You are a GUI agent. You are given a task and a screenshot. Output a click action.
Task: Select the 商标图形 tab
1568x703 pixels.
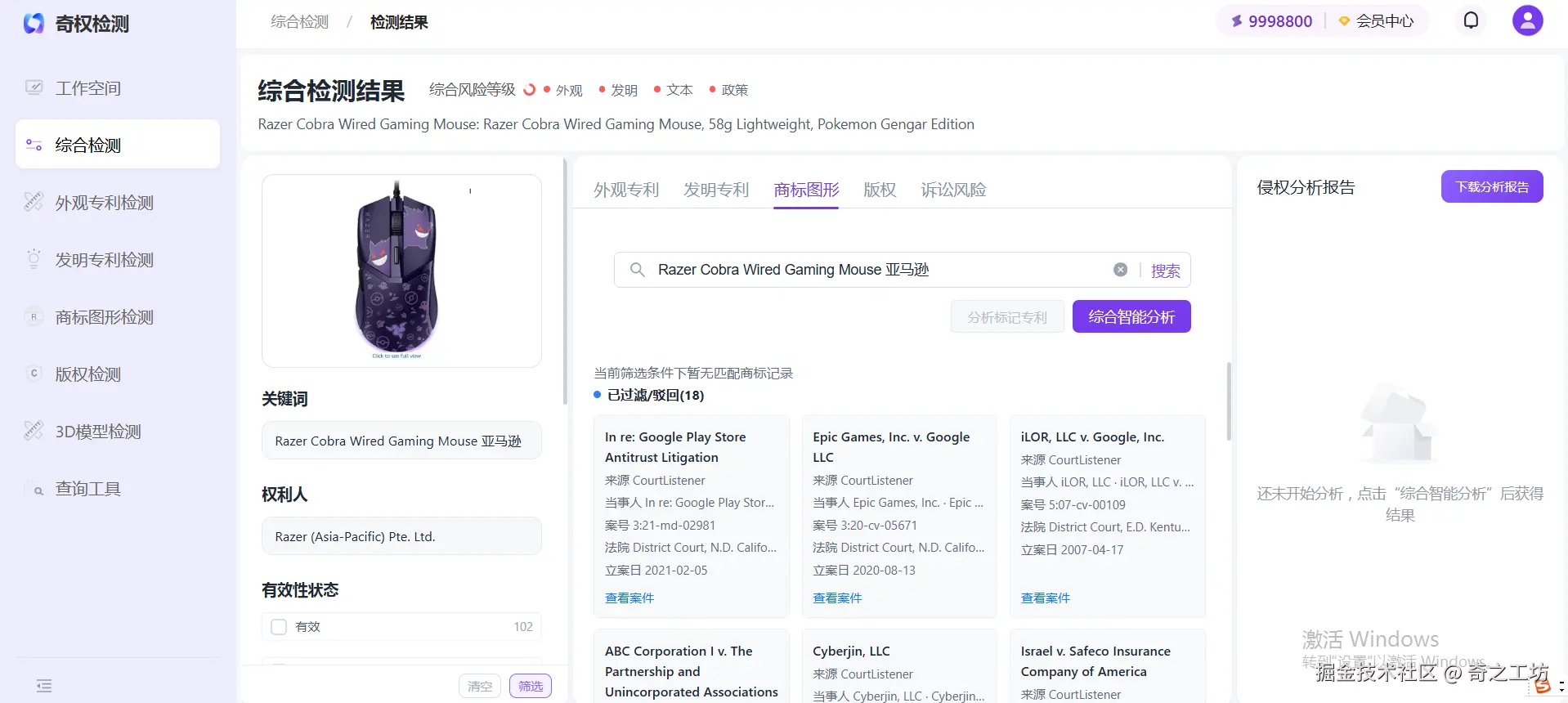(806, 190)
